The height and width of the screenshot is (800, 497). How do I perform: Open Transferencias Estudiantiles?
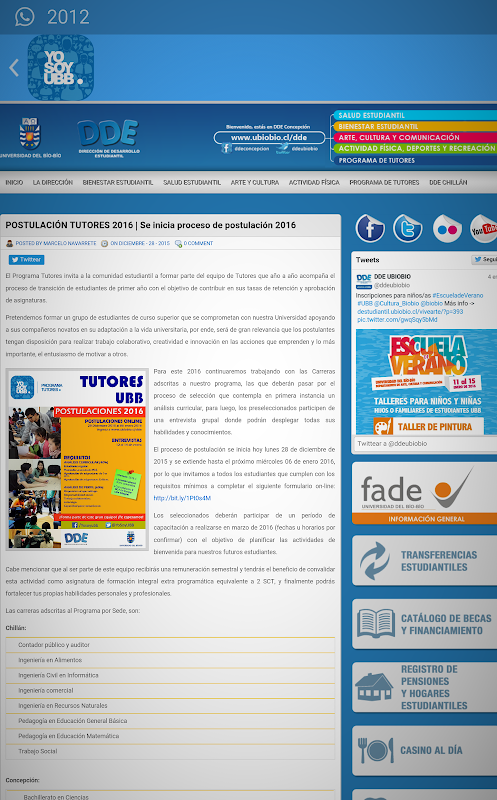coord(425,561)
